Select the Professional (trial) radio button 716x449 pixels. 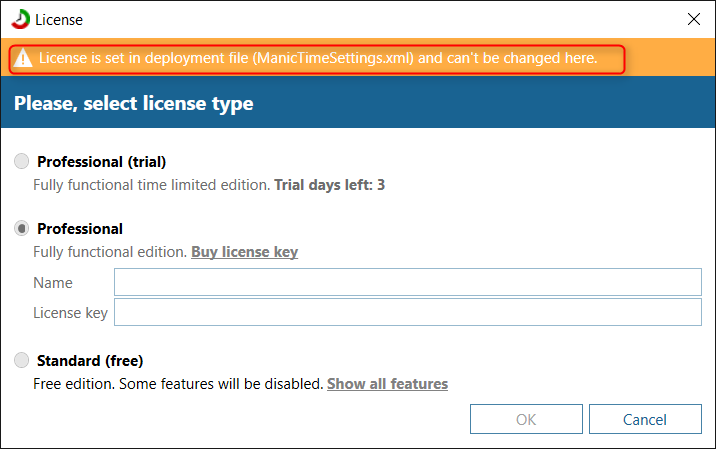(x=22, y=162)
